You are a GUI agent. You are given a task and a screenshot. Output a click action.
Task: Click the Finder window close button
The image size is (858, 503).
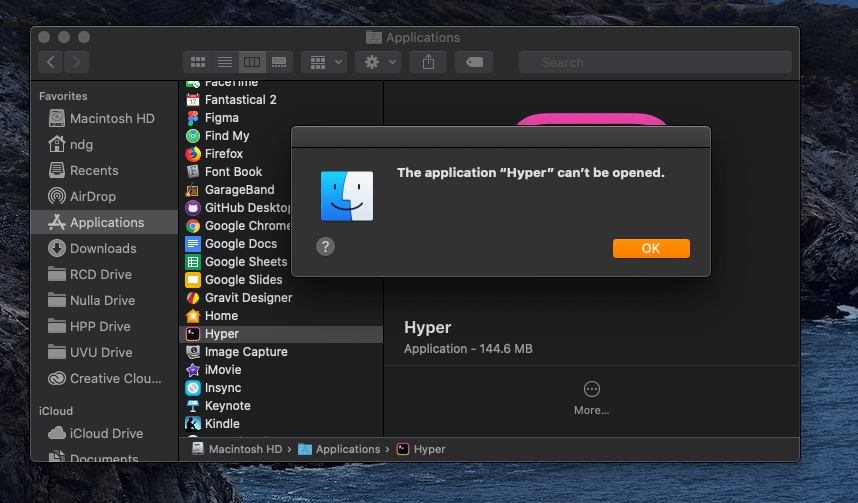click(x=44, y=37)
